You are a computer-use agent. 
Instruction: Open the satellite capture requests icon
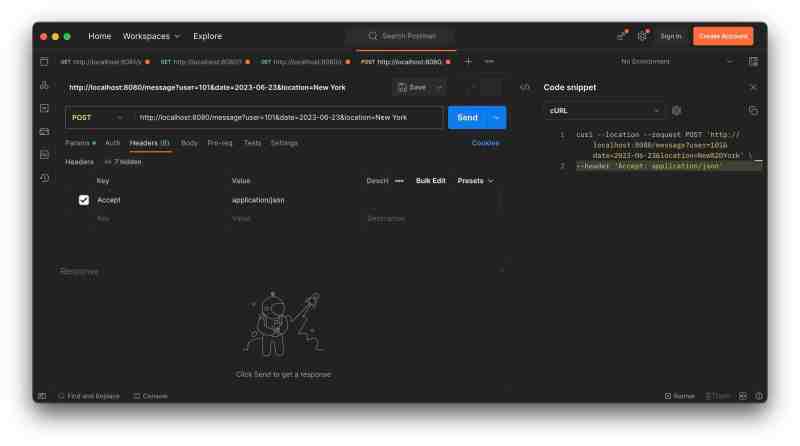click(x=622, y=36)
